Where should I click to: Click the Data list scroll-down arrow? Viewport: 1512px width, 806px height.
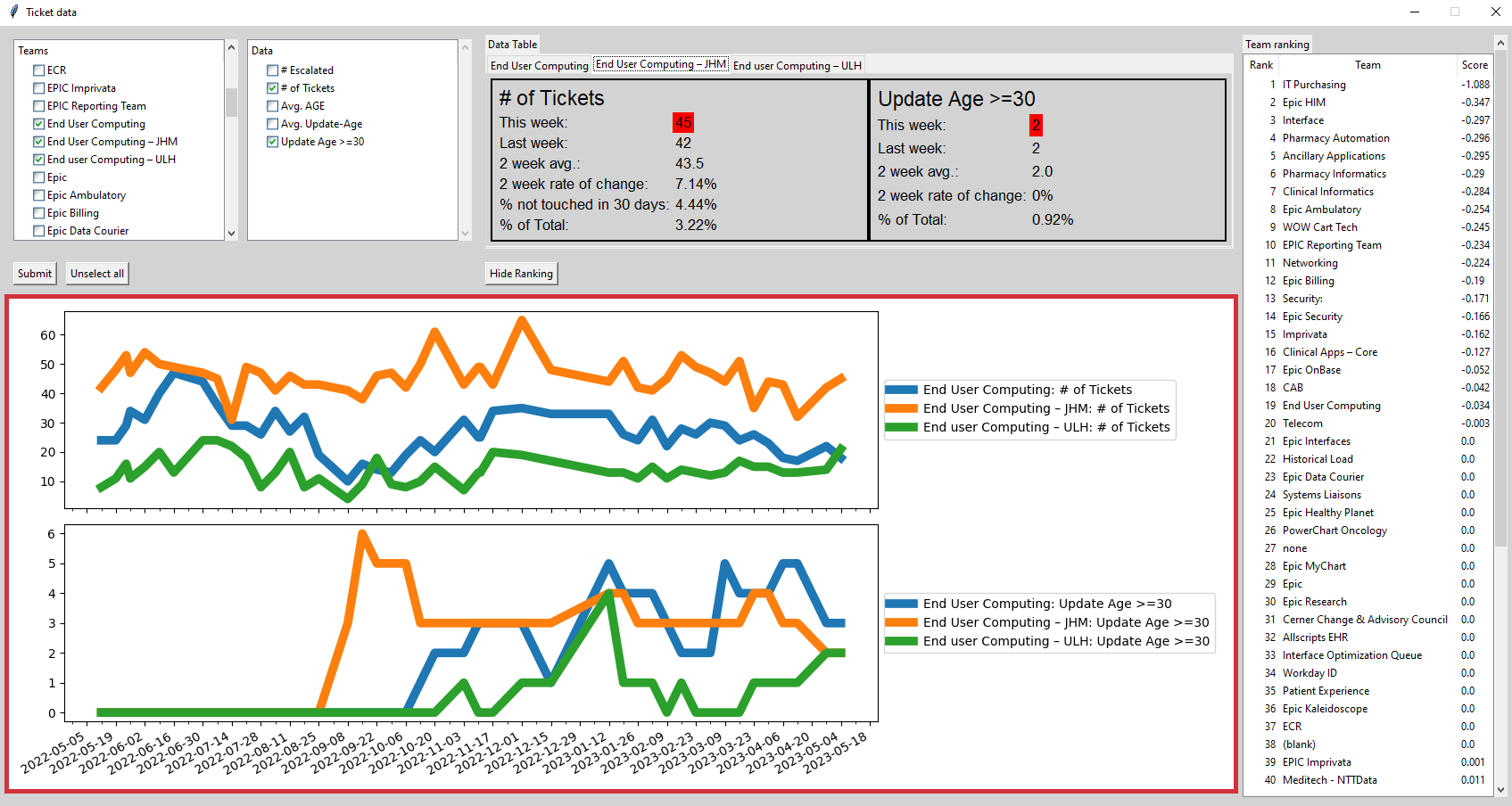pos(465,233)
